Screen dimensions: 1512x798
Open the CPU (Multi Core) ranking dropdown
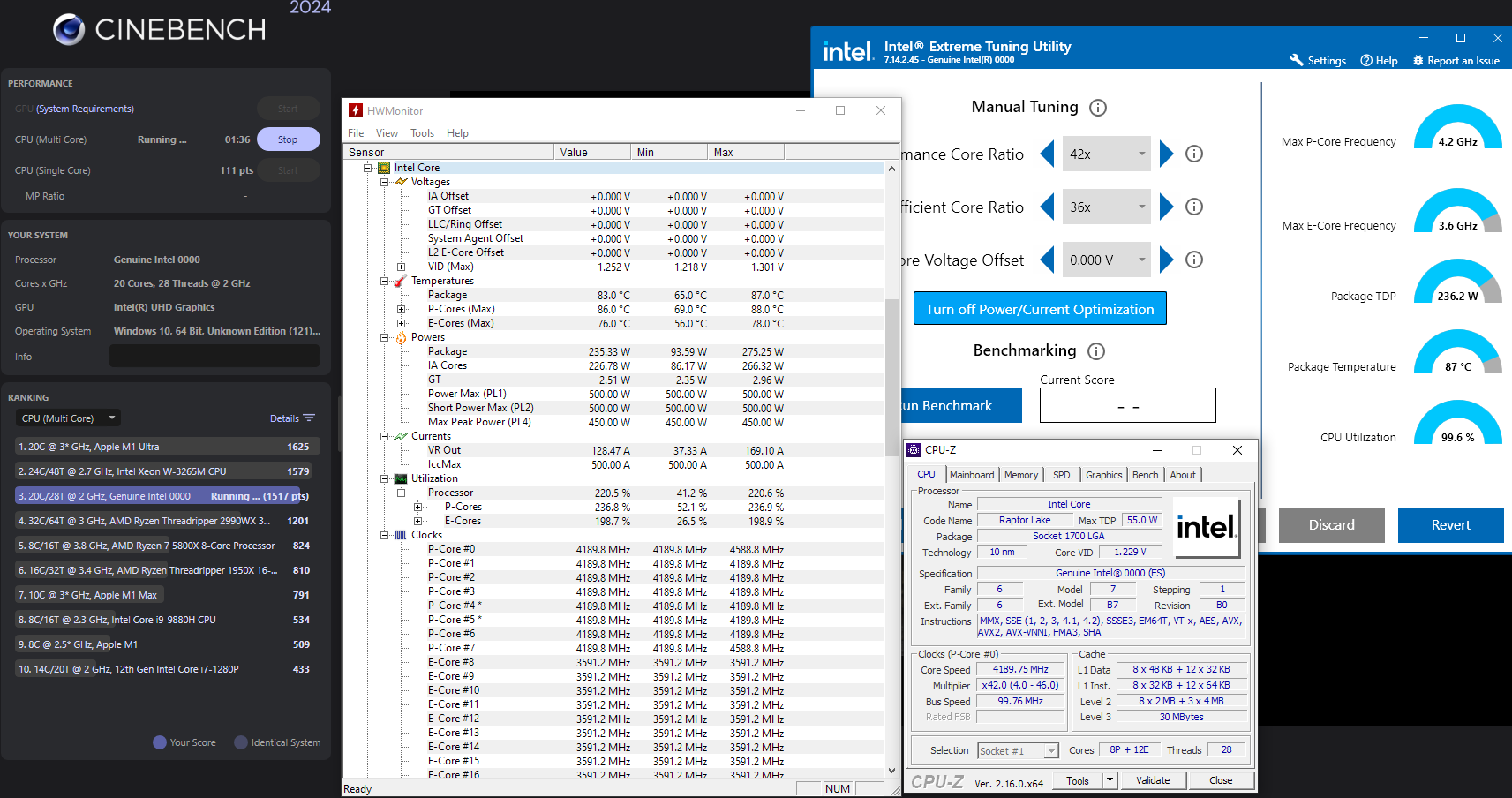[x=68, y=418]
